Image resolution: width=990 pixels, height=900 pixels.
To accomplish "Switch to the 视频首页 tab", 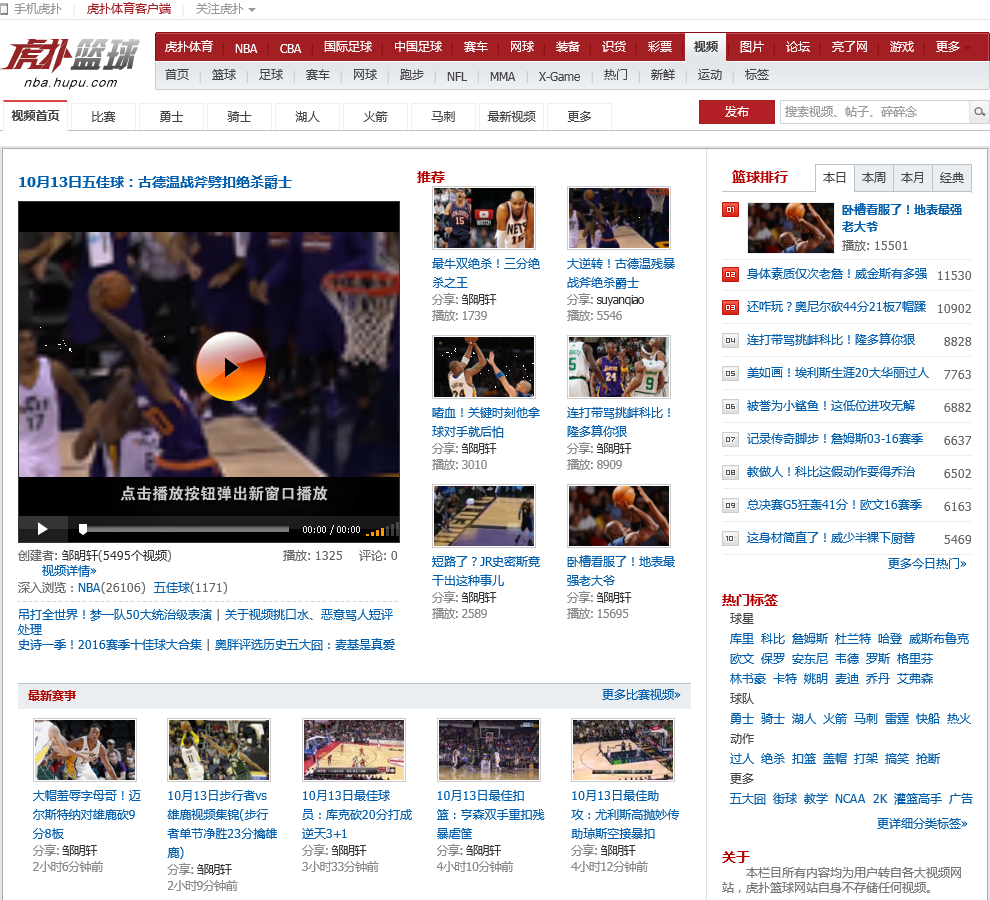I will click(x=35, y=116).
